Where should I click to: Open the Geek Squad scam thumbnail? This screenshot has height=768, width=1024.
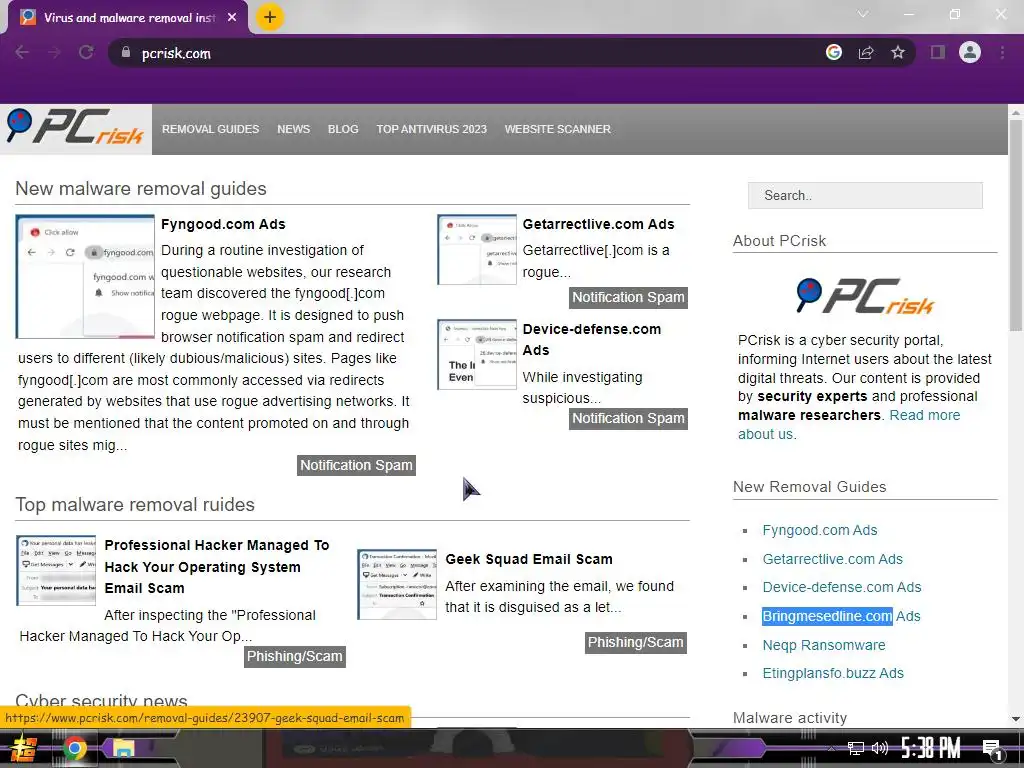(x=397, y=584)
